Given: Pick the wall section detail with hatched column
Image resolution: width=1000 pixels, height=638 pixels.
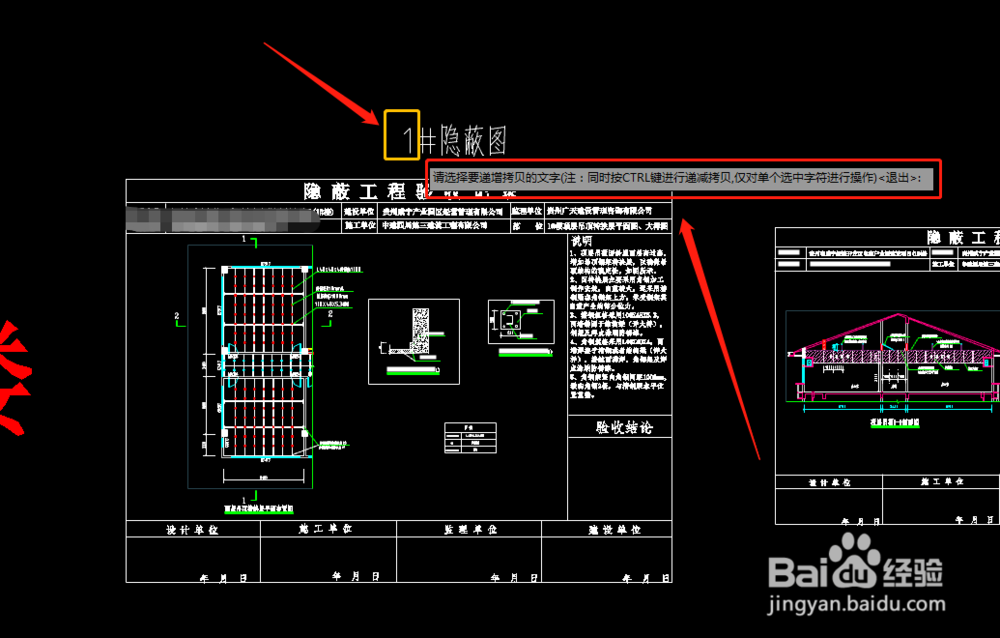Looking at the screenshot, I should pos(414,342).
